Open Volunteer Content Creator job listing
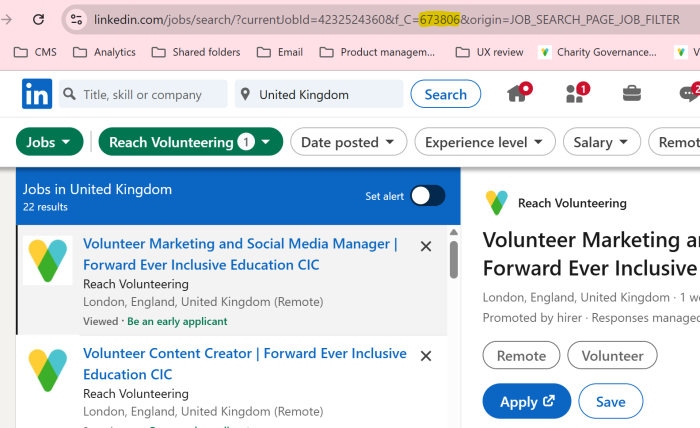Image resolution: width=700 pixels, height=428 pixels. coord(245,364)
